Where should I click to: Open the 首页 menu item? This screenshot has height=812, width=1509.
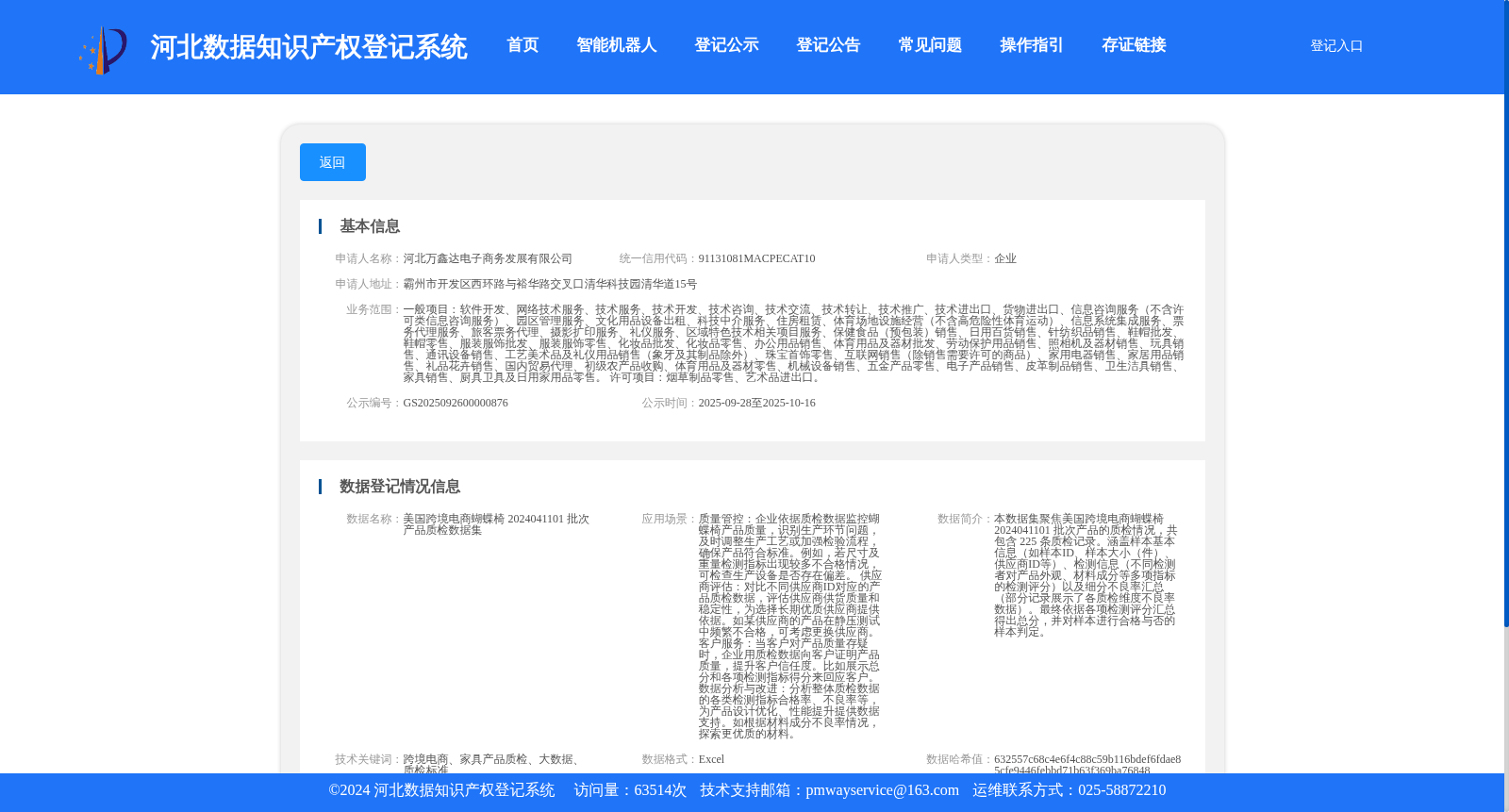[522, 45]
